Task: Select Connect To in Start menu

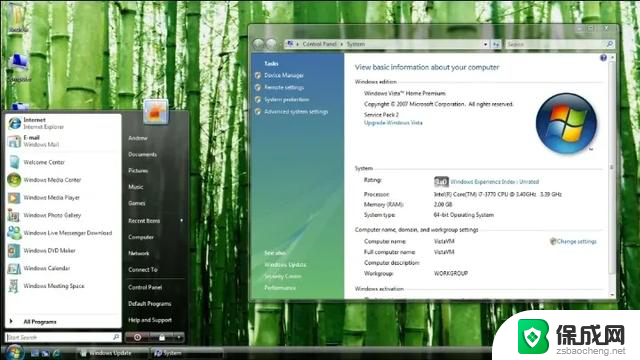Action: (143, 270)
